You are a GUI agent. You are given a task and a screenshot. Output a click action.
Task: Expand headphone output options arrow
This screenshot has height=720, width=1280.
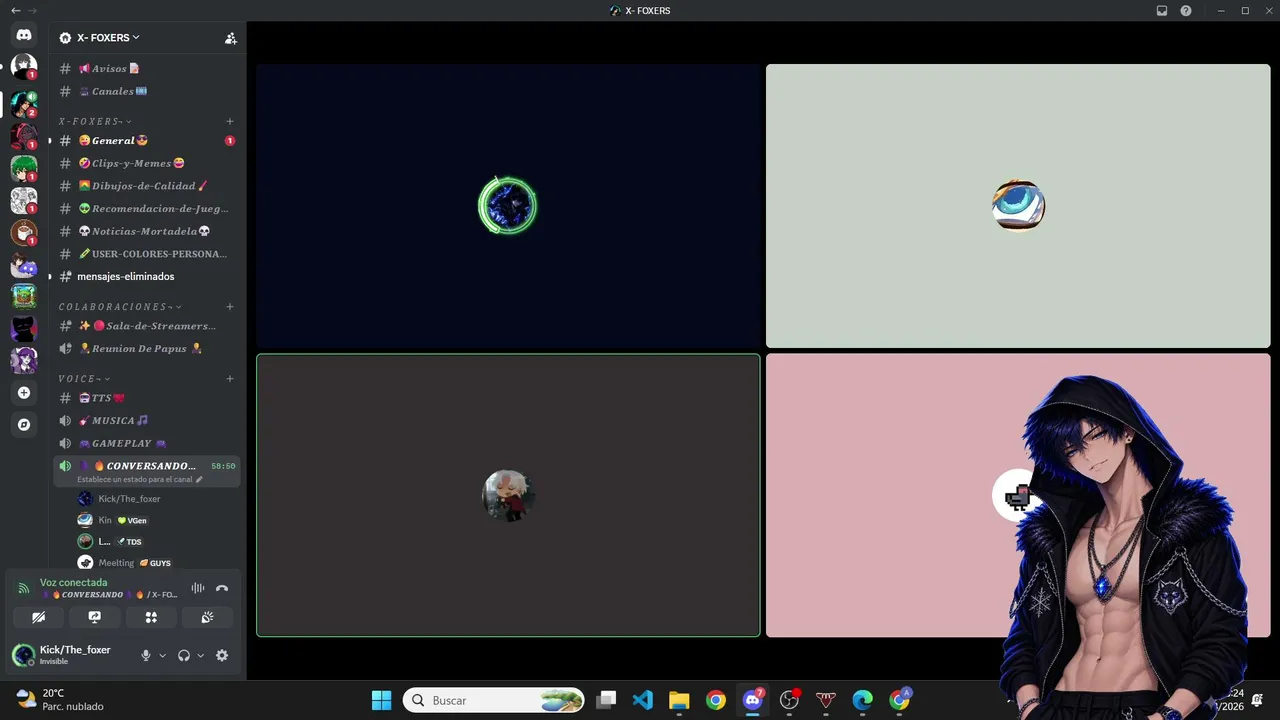pyautogui.click(x=200, y=655)
